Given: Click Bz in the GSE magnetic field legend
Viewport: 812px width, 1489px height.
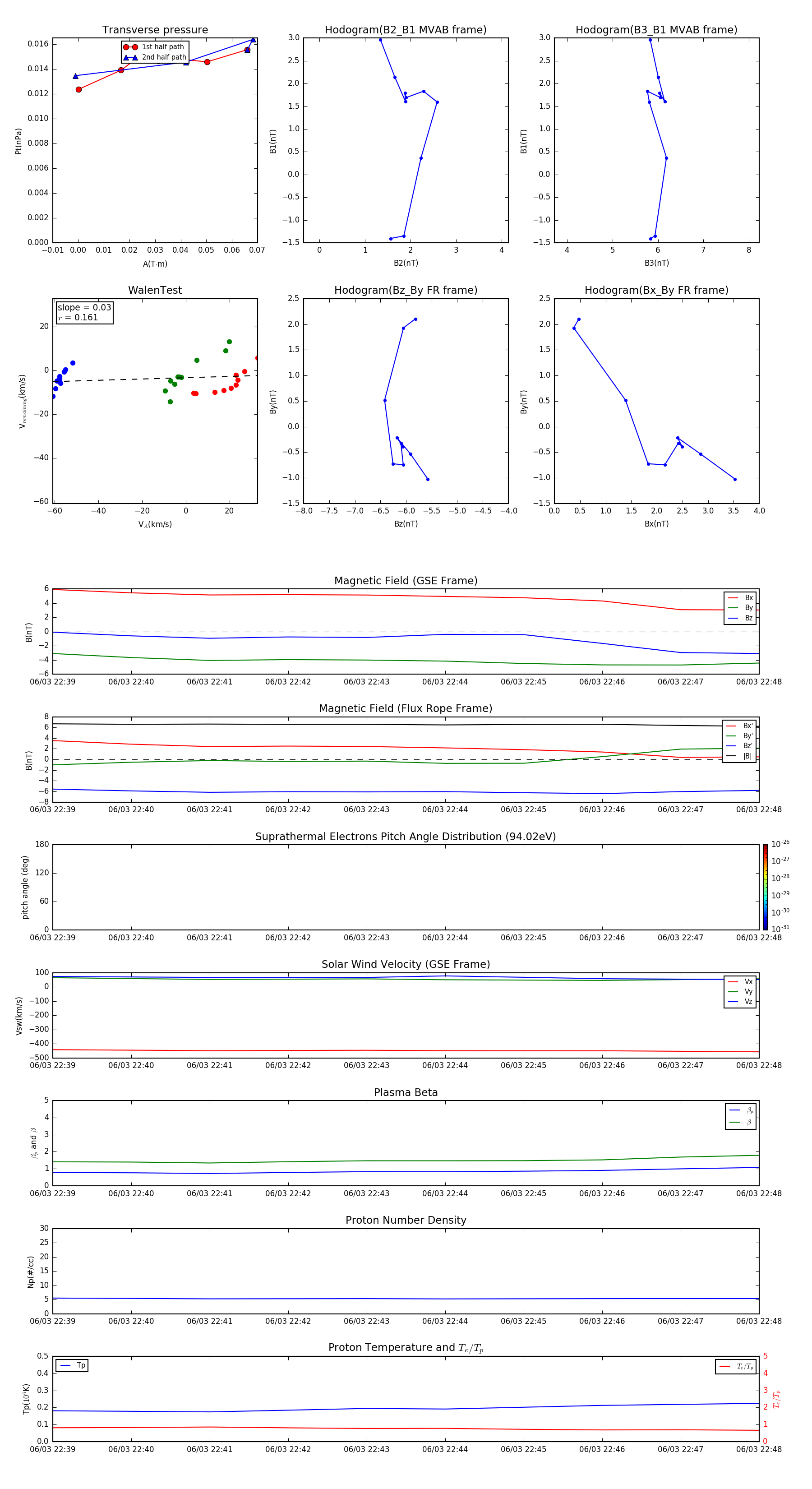Looking at the screenshot, I should 740,618.
